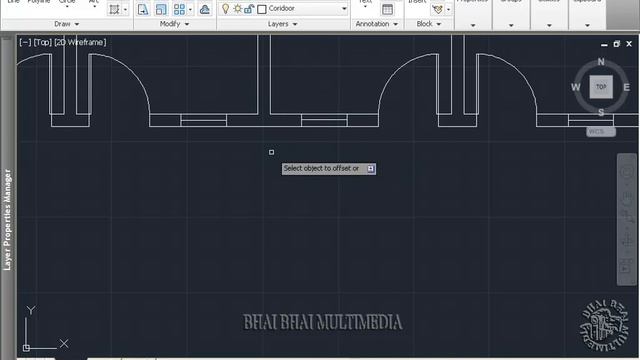The height and width of the screenshot is (360, 640).
Task: Click the TOP face of the ViewCube
Action: click(601, 87)
